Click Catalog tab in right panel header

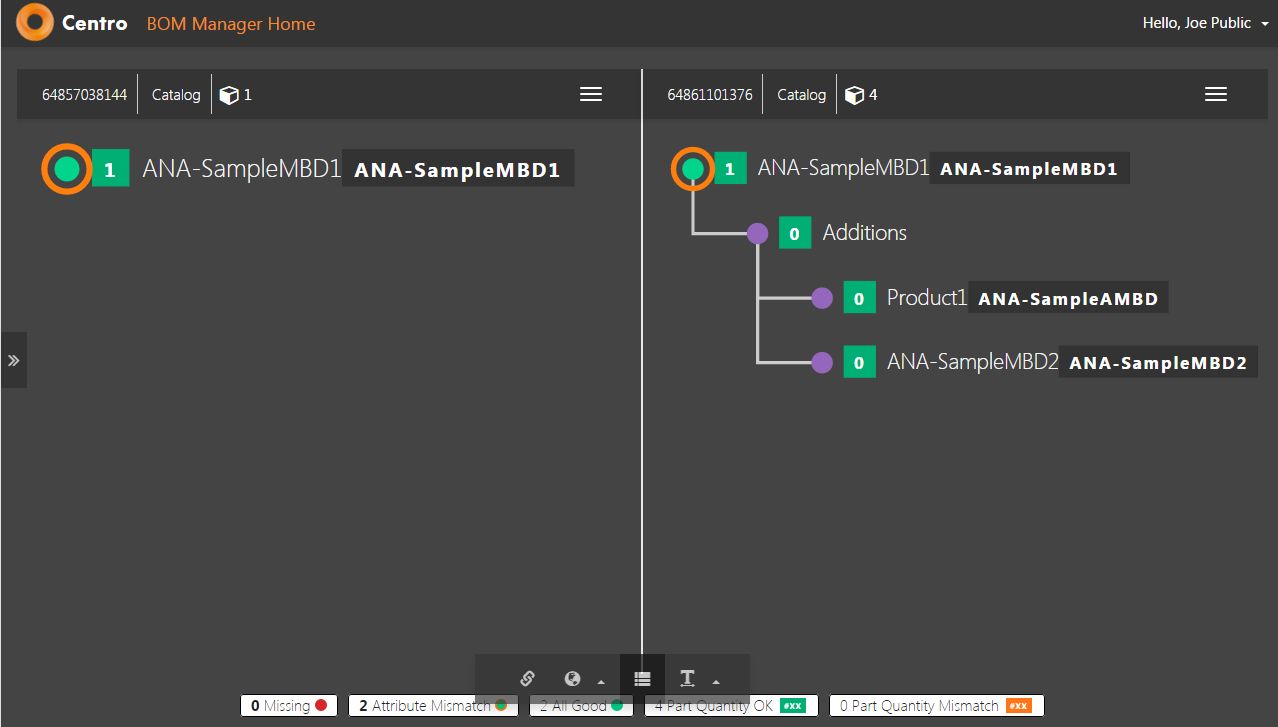[x=801, y=95]
